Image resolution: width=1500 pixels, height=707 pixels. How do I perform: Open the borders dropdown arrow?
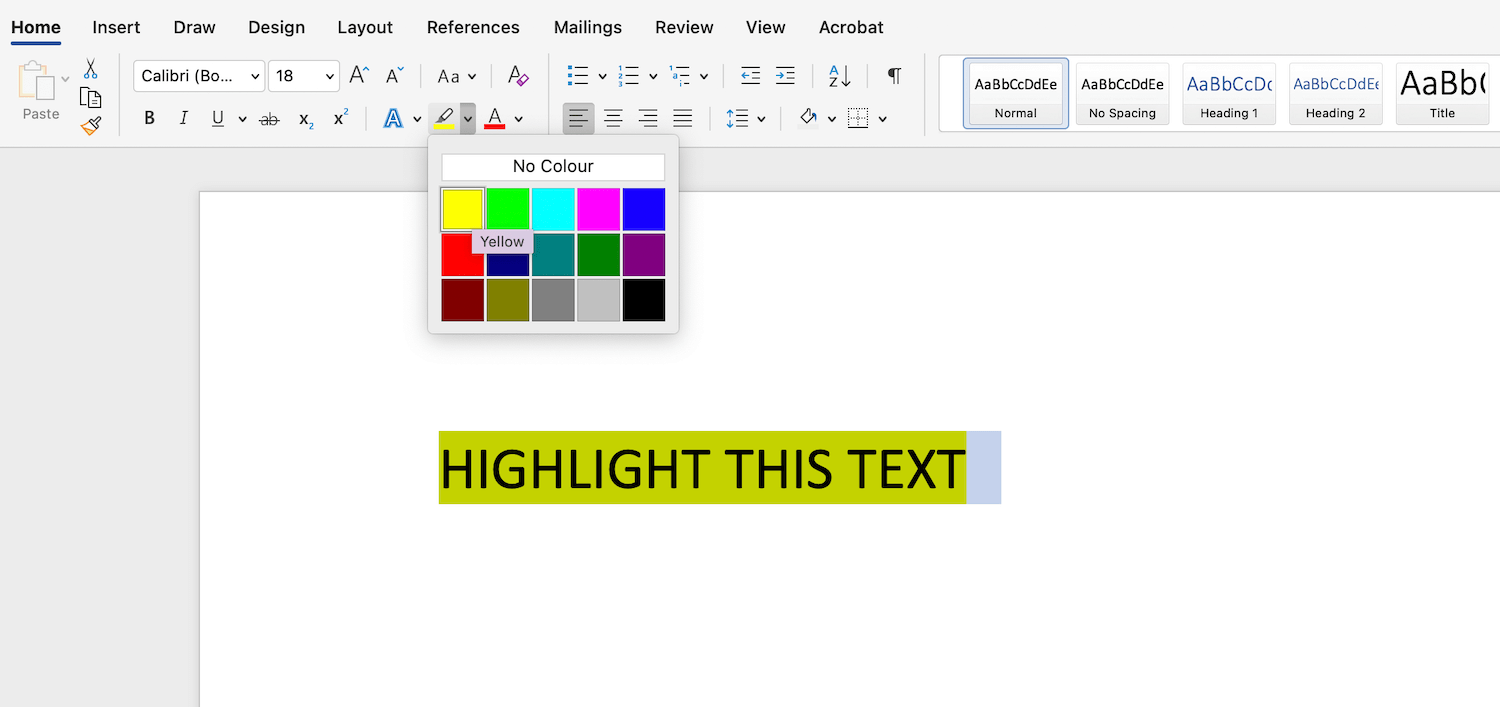click(x=882, y=119)
